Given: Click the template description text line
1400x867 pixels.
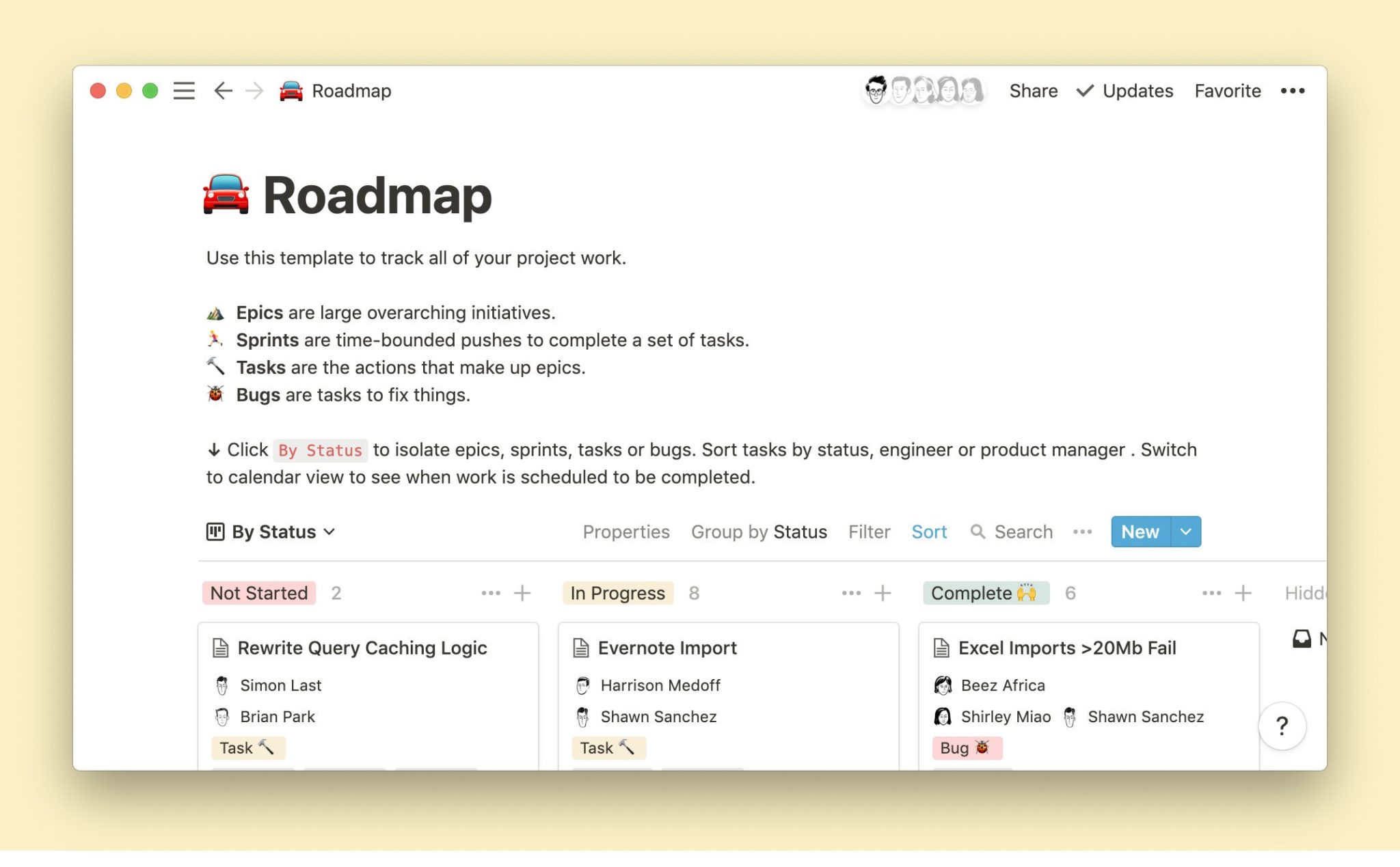Looking at the screenshot, I should [x=416, y=258].
